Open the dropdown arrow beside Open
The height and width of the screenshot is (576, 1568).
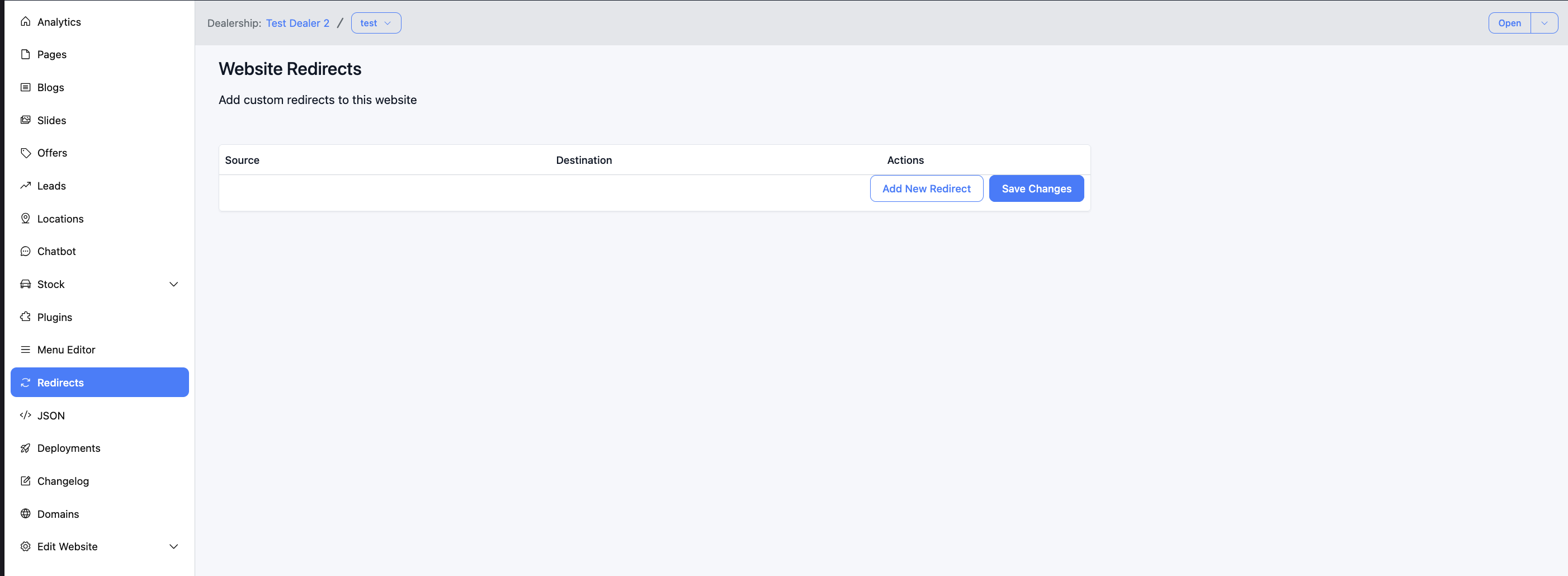pos(1545,23)
